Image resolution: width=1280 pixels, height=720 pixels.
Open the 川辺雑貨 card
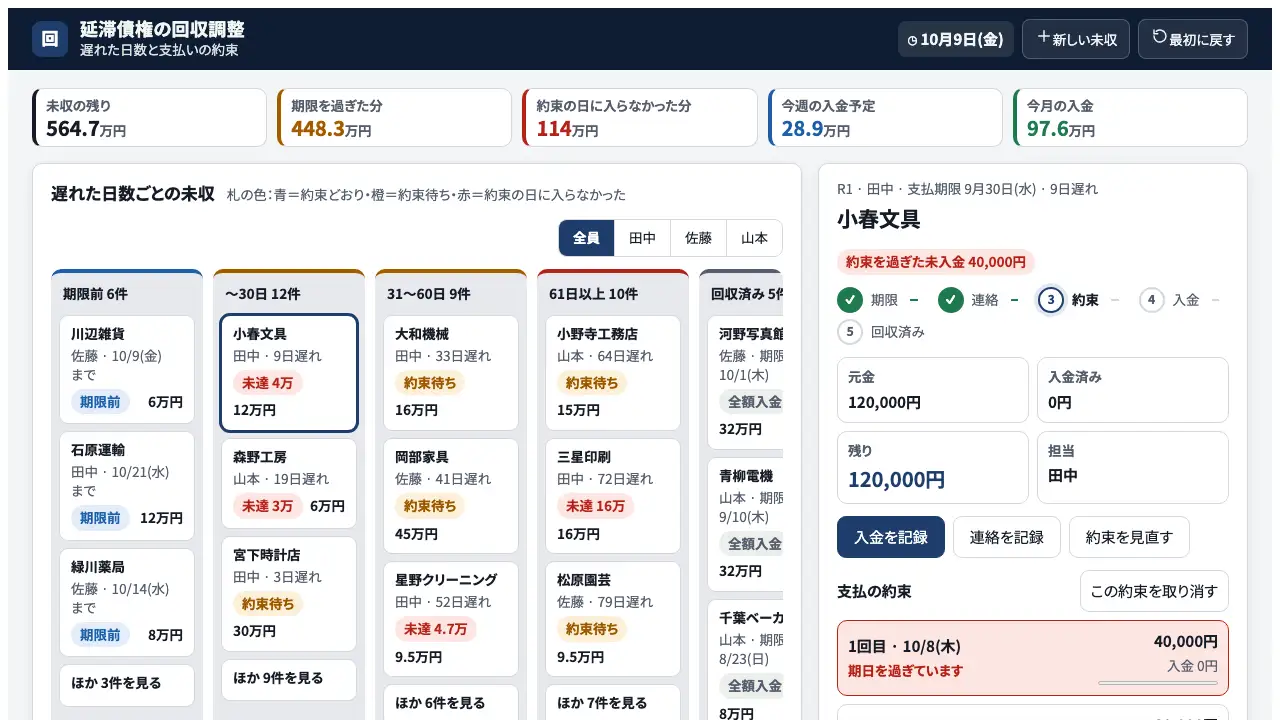coord(127,369)
